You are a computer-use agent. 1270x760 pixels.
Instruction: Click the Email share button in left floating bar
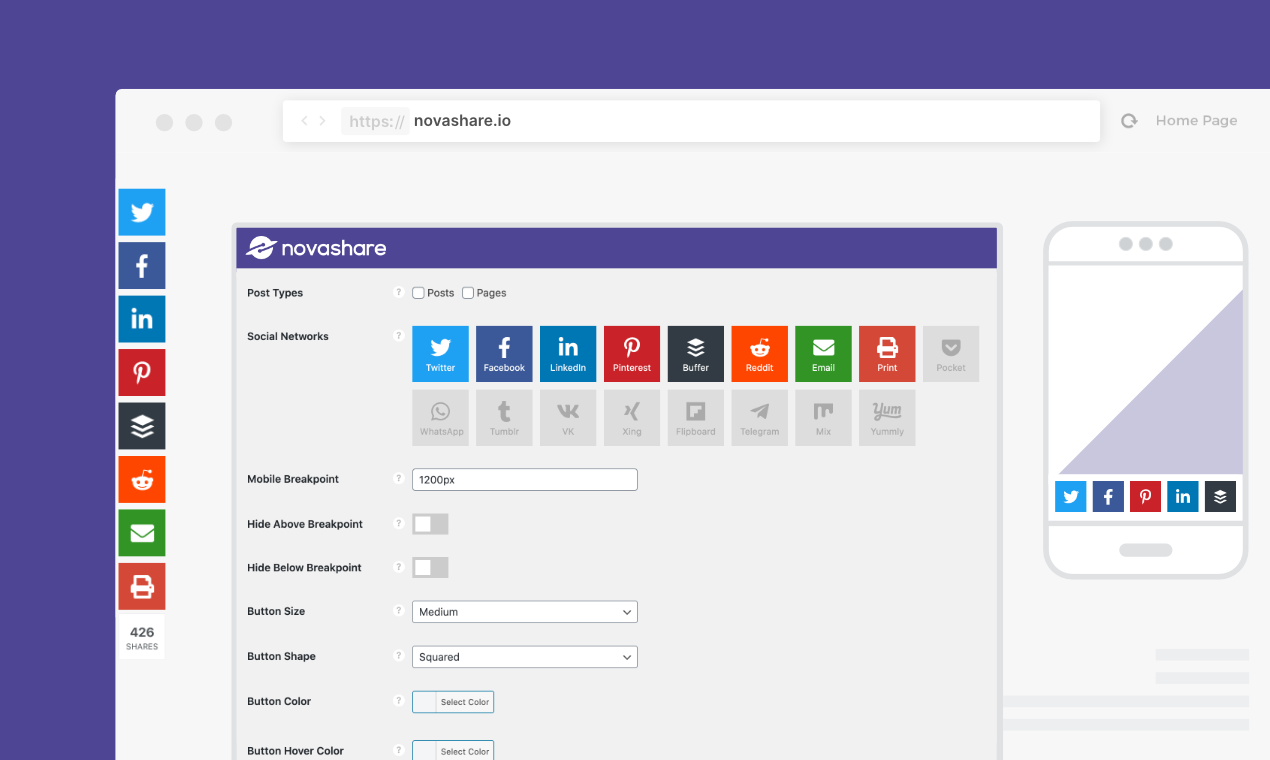[142, 533]
